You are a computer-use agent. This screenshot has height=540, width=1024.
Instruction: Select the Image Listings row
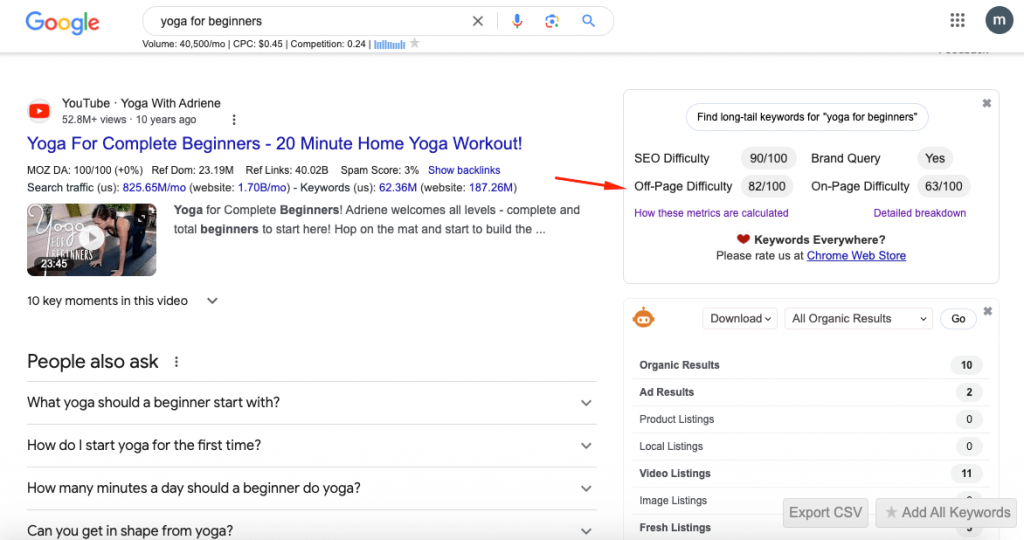coord(810,500)
